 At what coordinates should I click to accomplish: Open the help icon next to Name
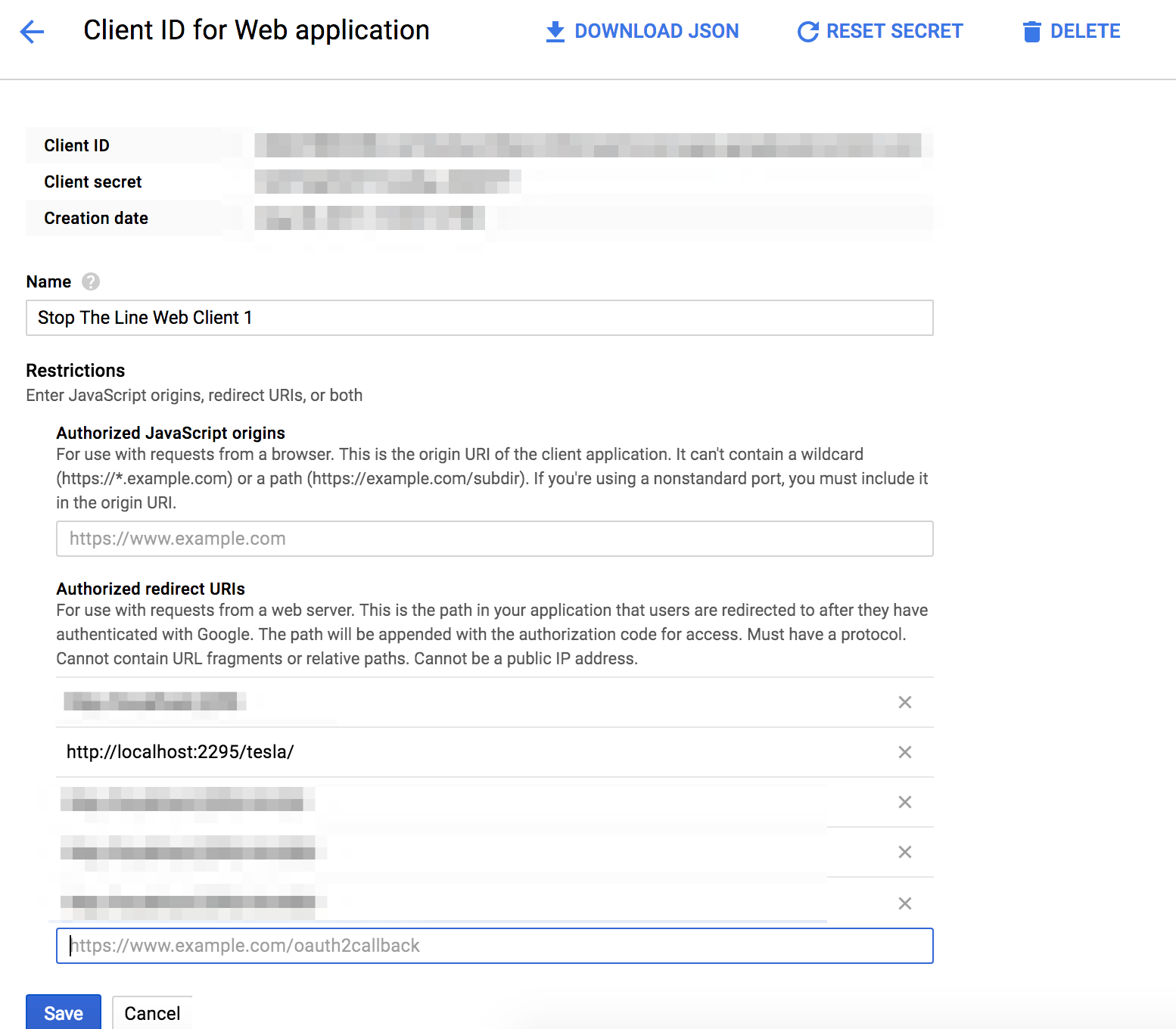pyautogui.click(x=91, y=281)
